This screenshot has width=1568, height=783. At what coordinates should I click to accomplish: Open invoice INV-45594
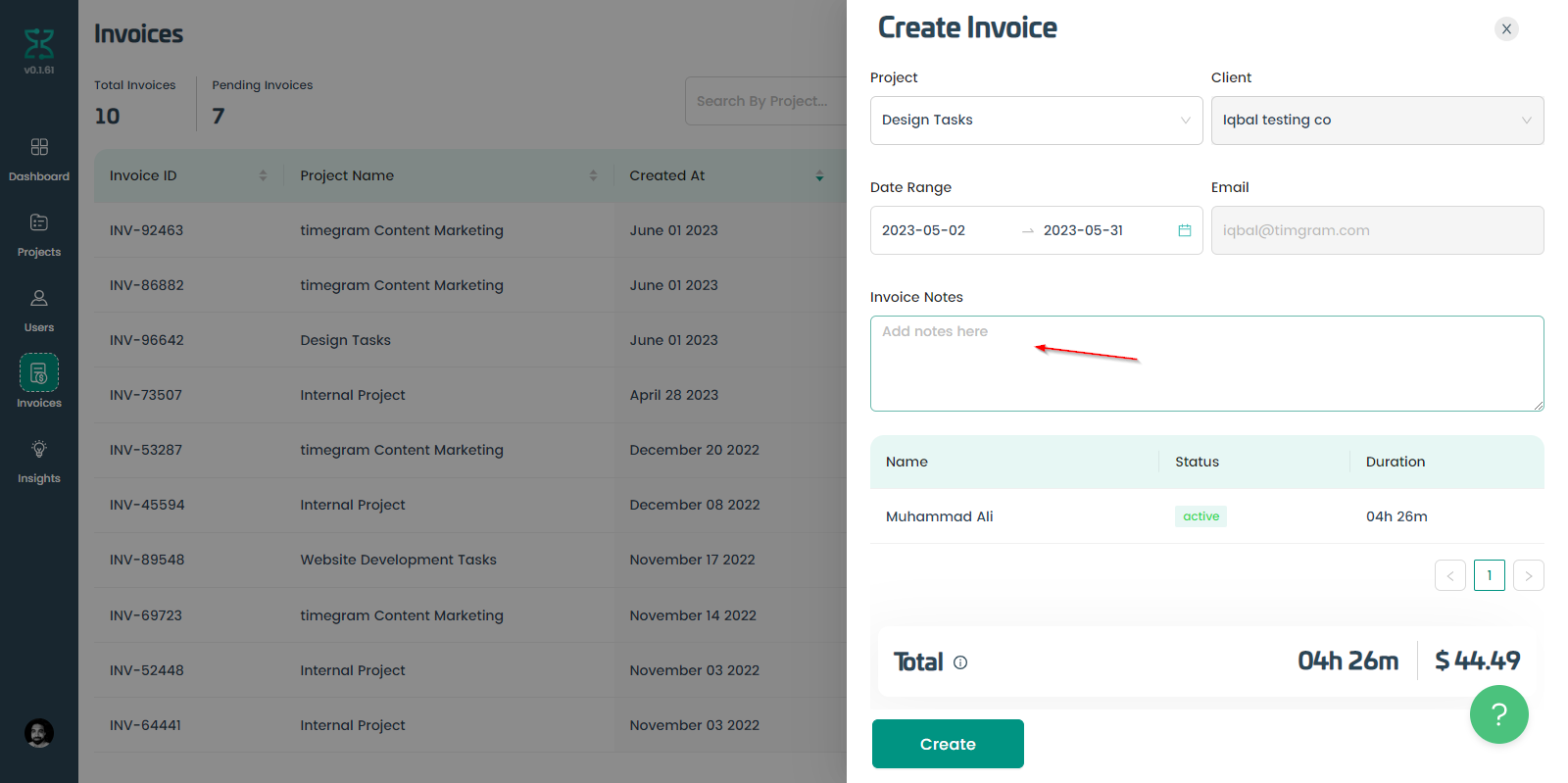point(147,505)
